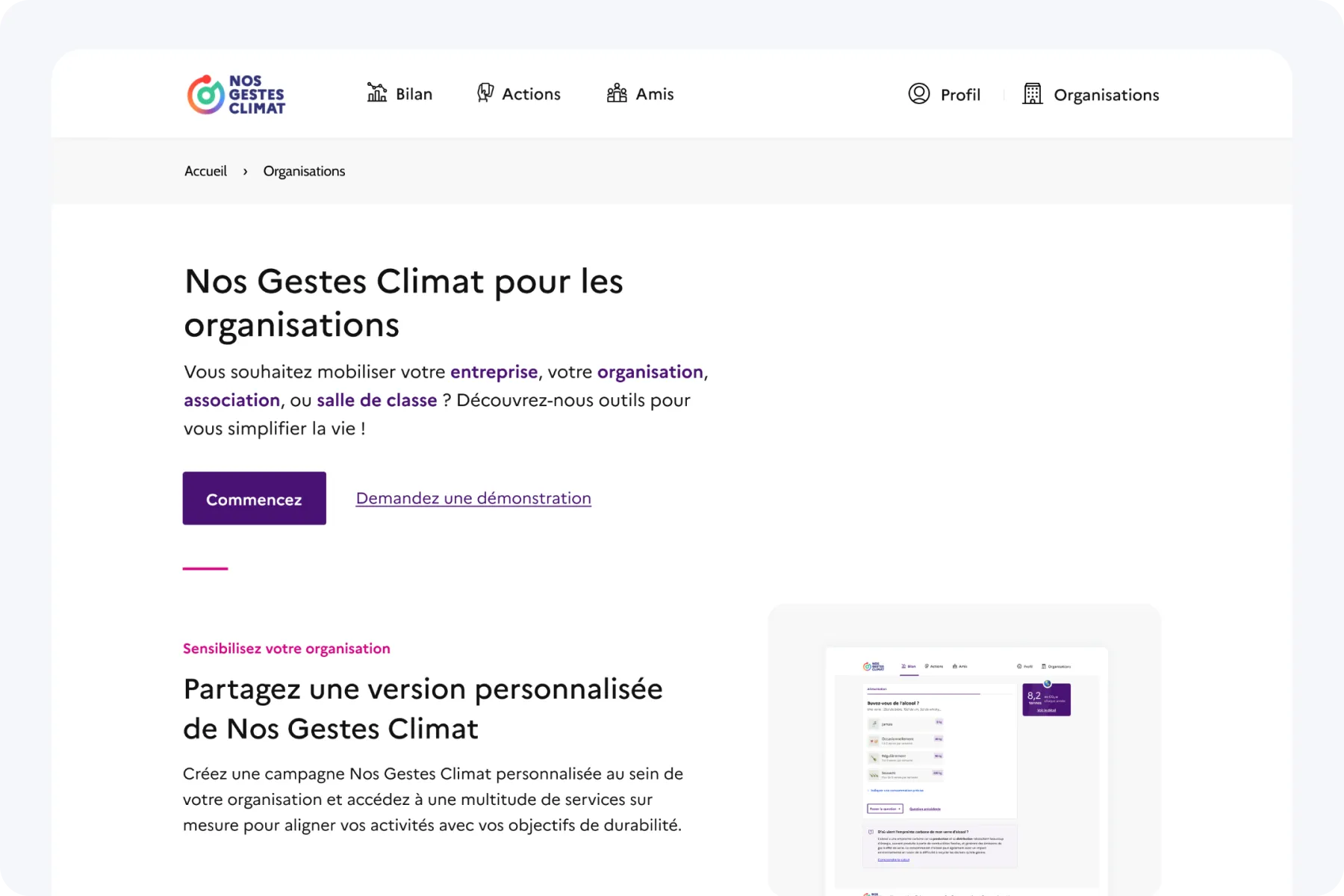
Task: Open the Actions menu item
Action: tap(519, 94)
